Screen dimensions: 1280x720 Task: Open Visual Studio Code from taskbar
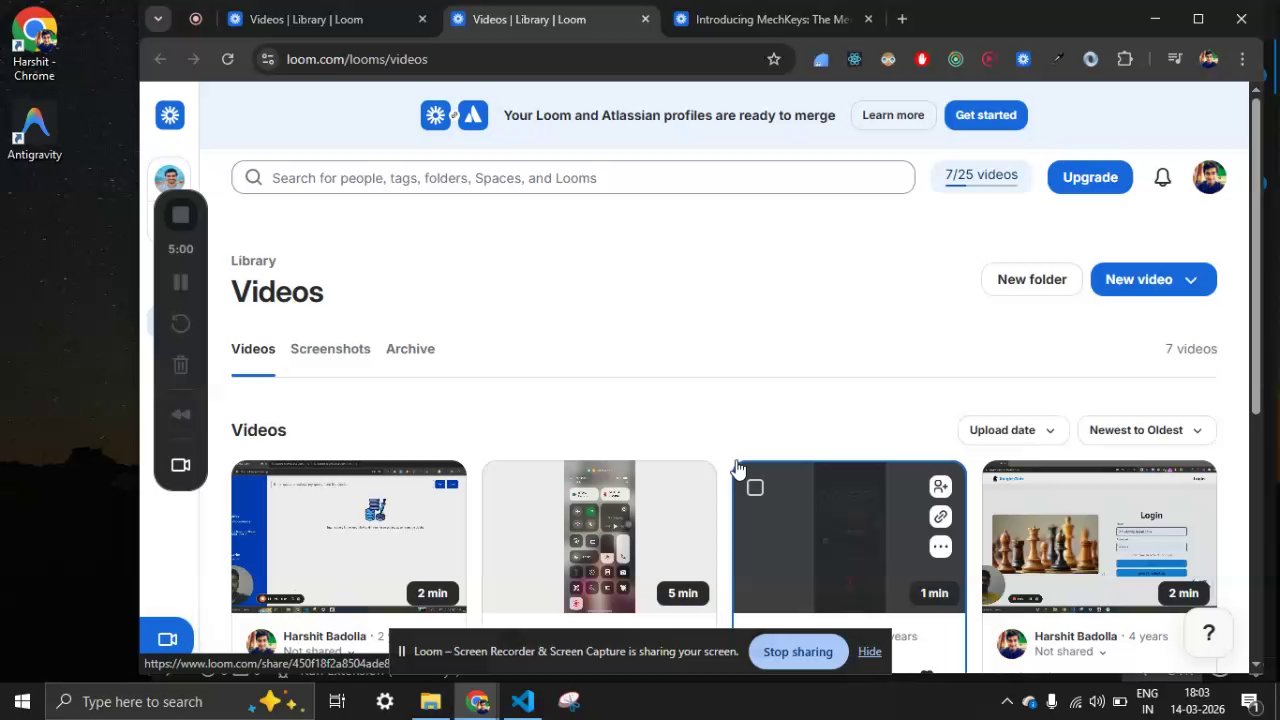(523, 701)
